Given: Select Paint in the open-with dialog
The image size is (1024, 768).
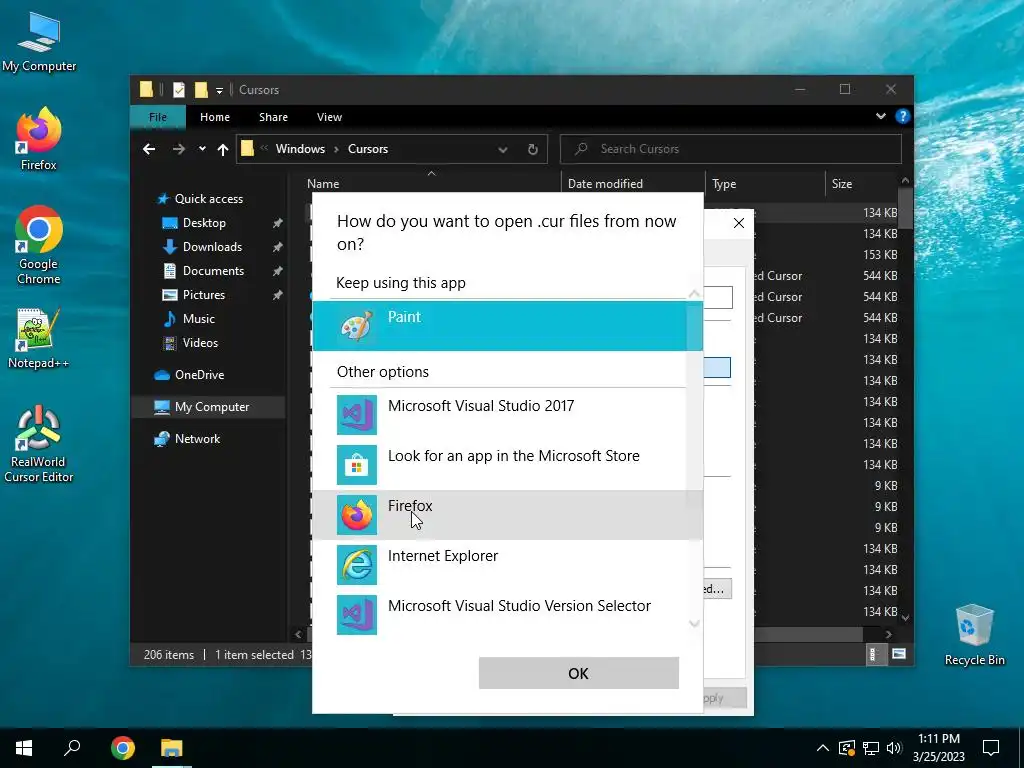Looking at the screenshot, I should pyautogui.click(x=507, y=326).
